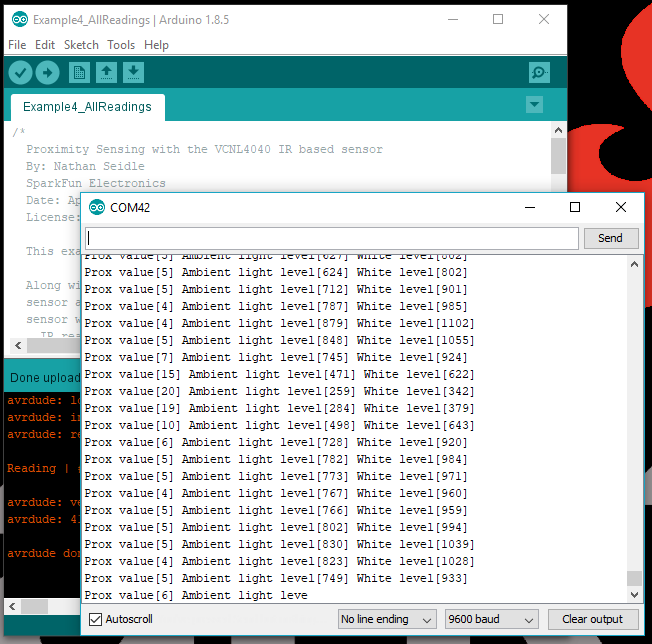
Task: Click the 'Proximity Sensing with the VCNL4040' comment line
Action: point(204,149)
